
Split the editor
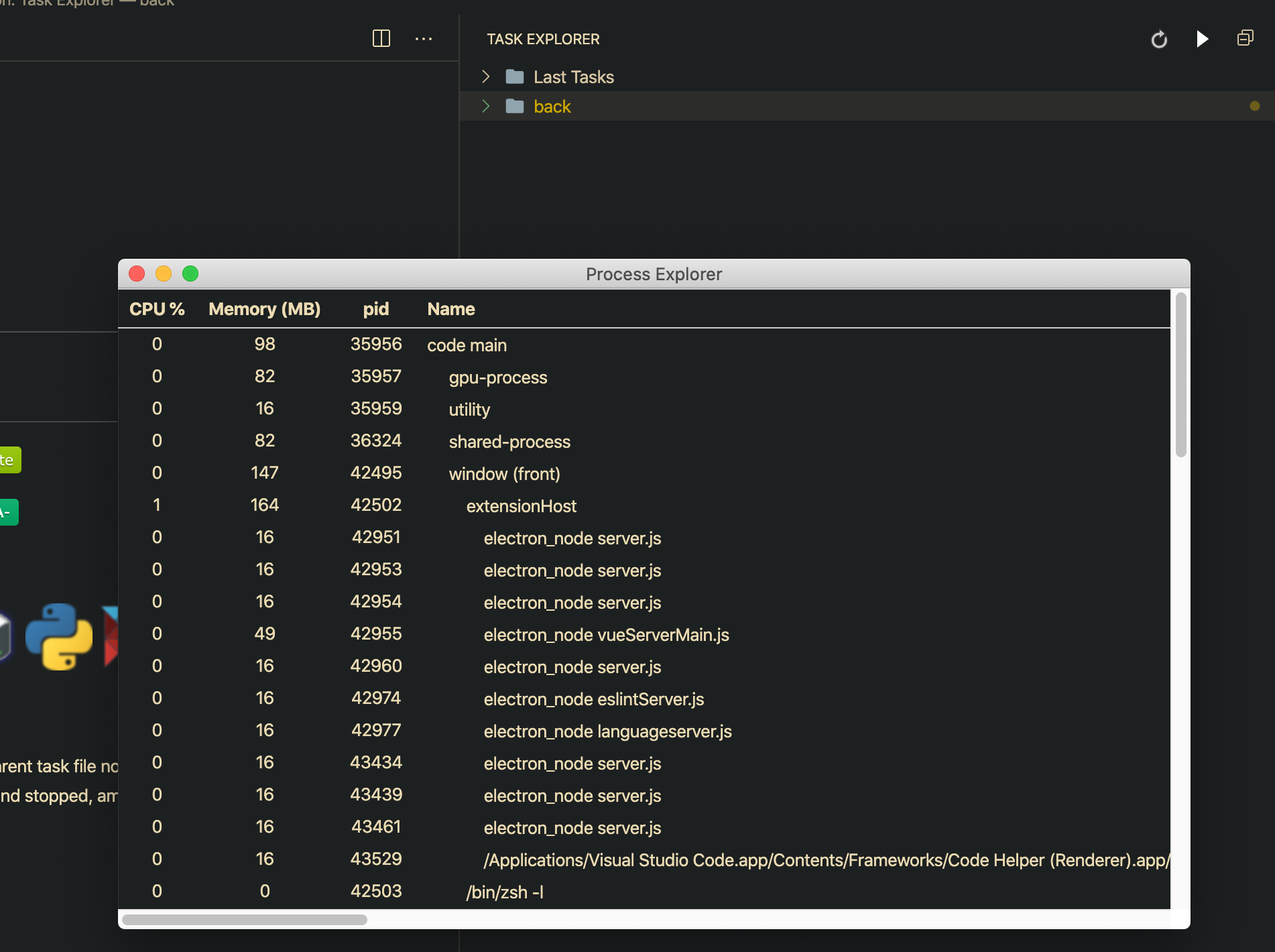pos(381,38)
